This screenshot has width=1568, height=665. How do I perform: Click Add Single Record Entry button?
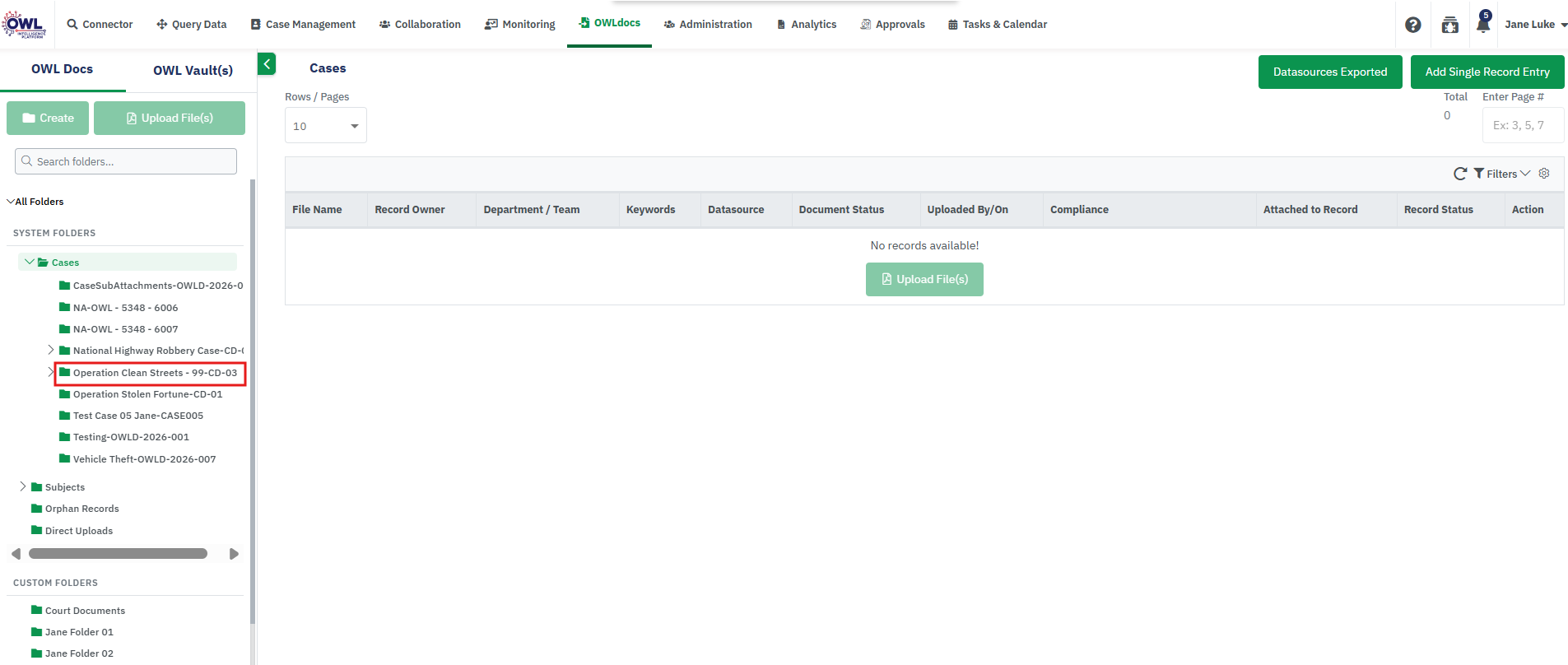coord(1487,72)
